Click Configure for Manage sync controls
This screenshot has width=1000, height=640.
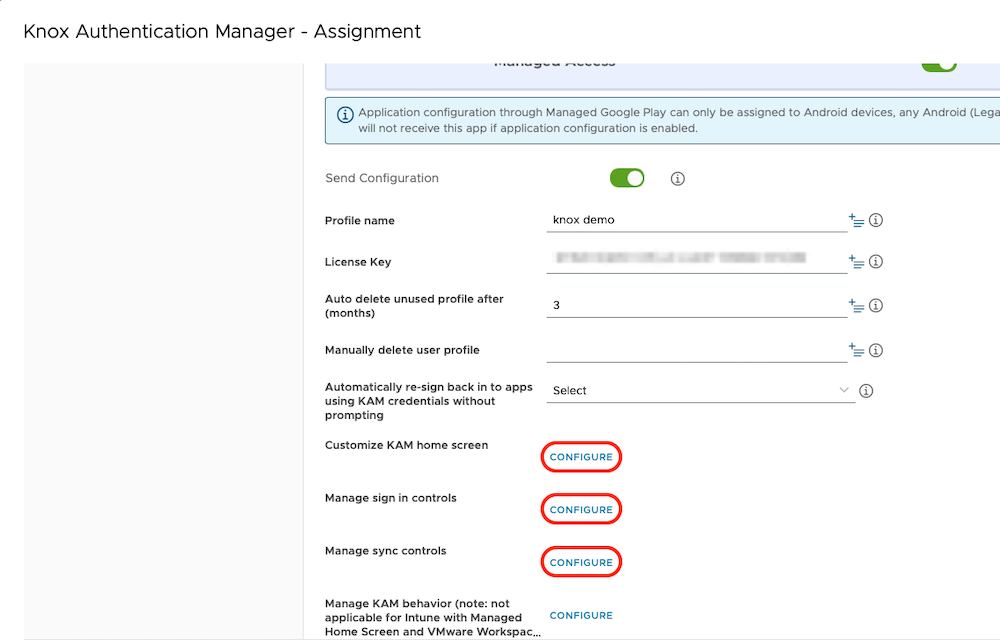click(x=581, y=563)
